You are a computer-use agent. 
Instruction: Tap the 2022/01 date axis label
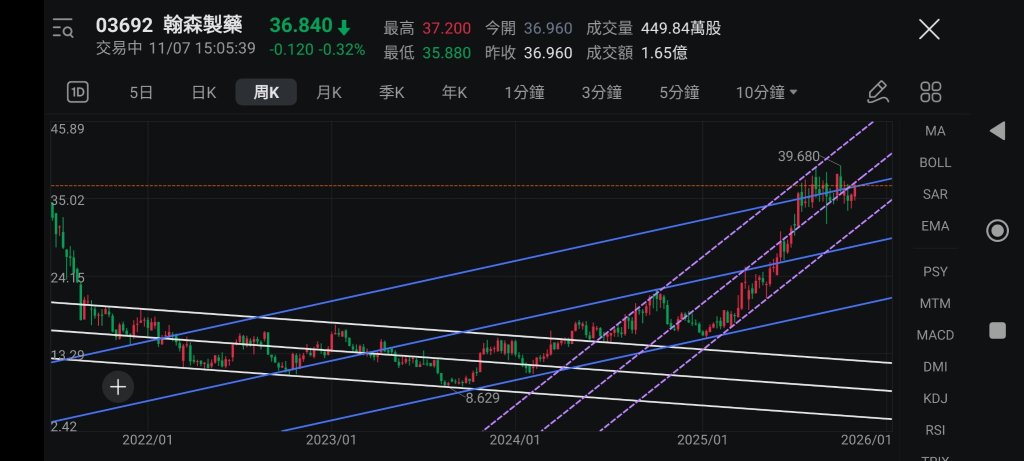148,440
